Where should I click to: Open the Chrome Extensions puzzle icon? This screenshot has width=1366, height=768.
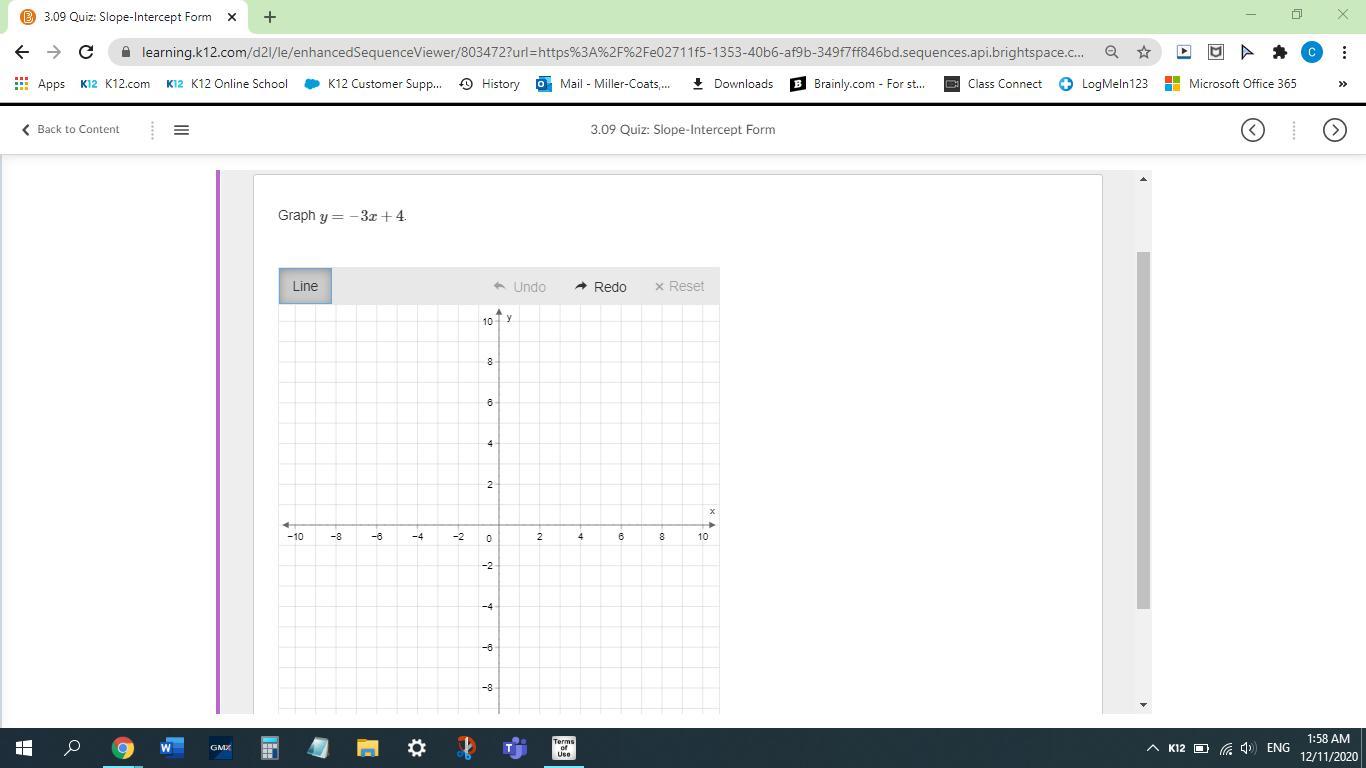1279,51
